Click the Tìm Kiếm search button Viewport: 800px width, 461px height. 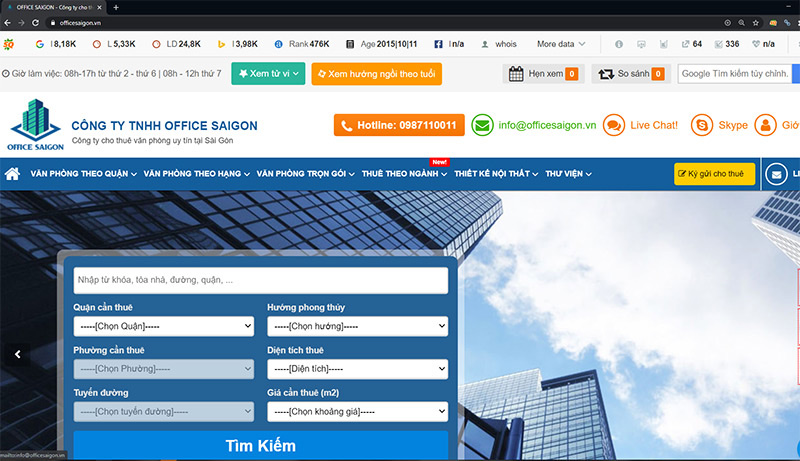tap(261, 445)
